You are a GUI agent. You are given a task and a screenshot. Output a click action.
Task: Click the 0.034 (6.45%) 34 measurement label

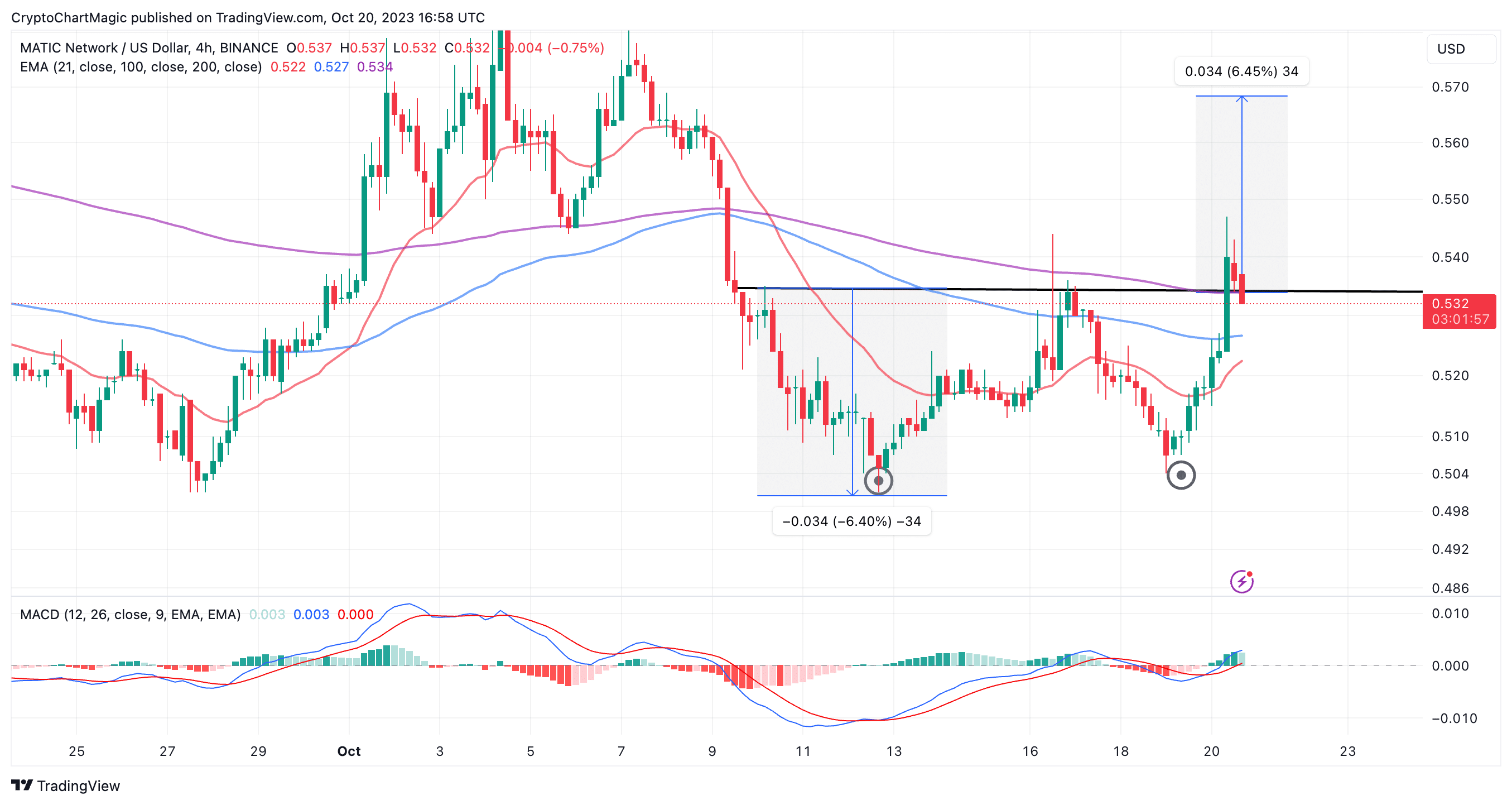point(1241,71)
